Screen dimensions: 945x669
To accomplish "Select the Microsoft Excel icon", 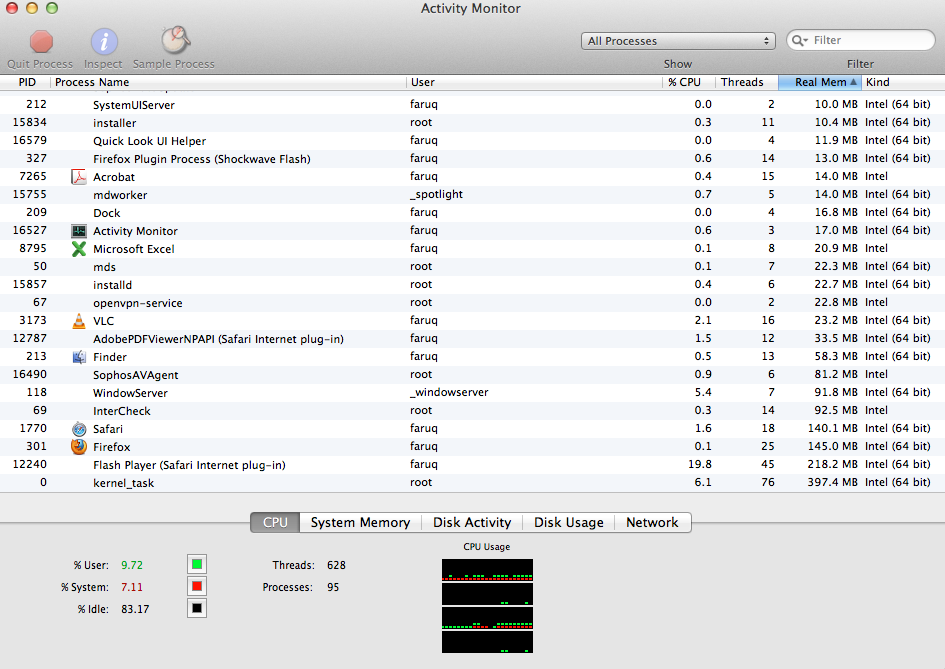I will (x=79, y=249).
